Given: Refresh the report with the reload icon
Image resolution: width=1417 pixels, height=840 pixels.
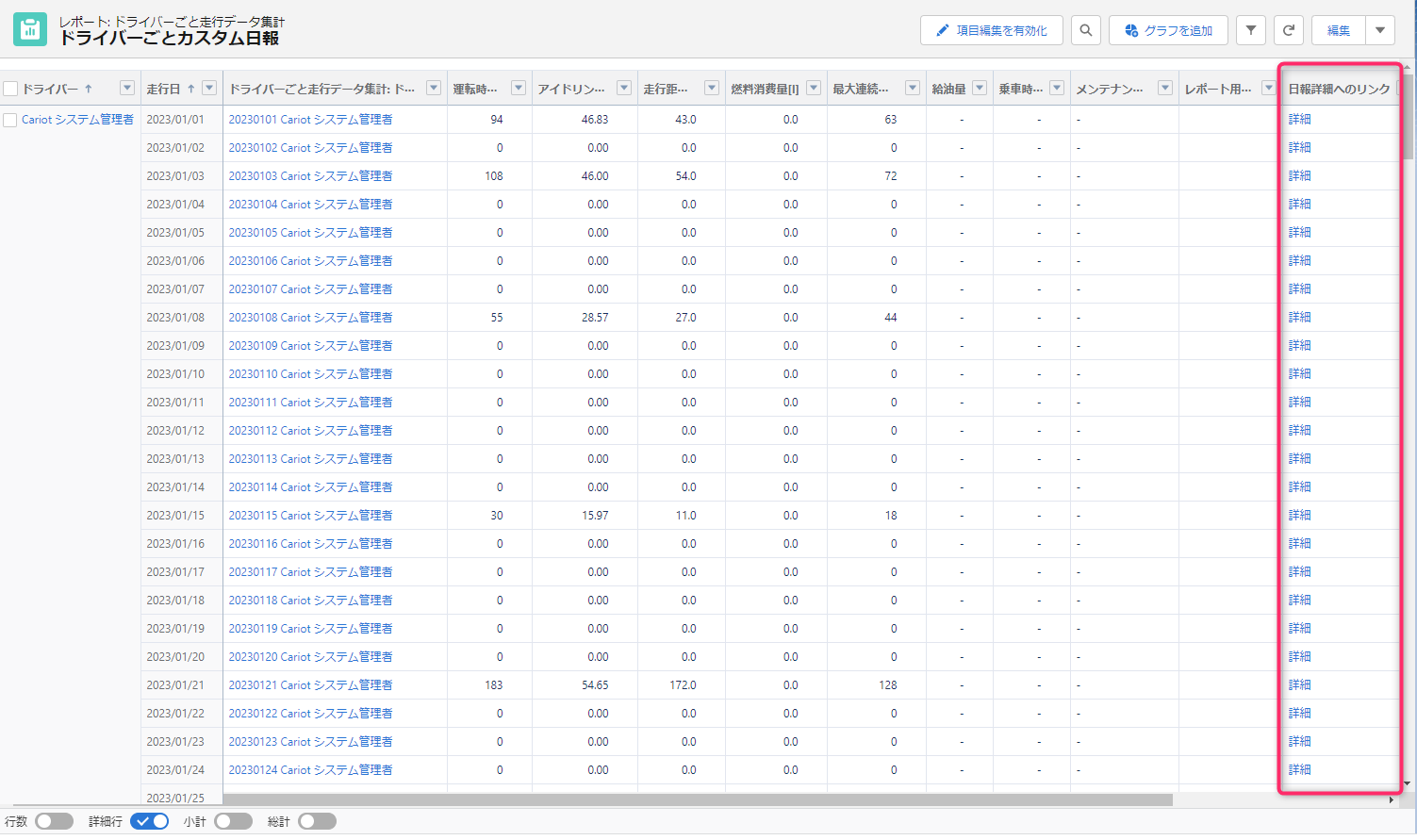Looking at the screenshot, I should [1289, 30].
